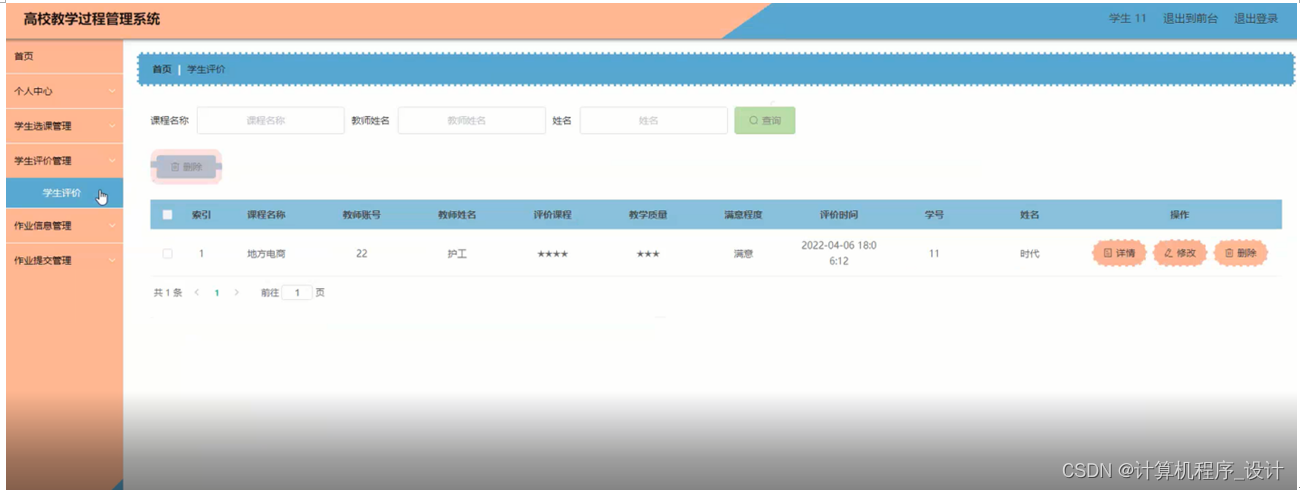This screenshot has height=490, width=1300.
Task: Expand the 个人中心 sidebar menu
Action: (x=64, y=91)
